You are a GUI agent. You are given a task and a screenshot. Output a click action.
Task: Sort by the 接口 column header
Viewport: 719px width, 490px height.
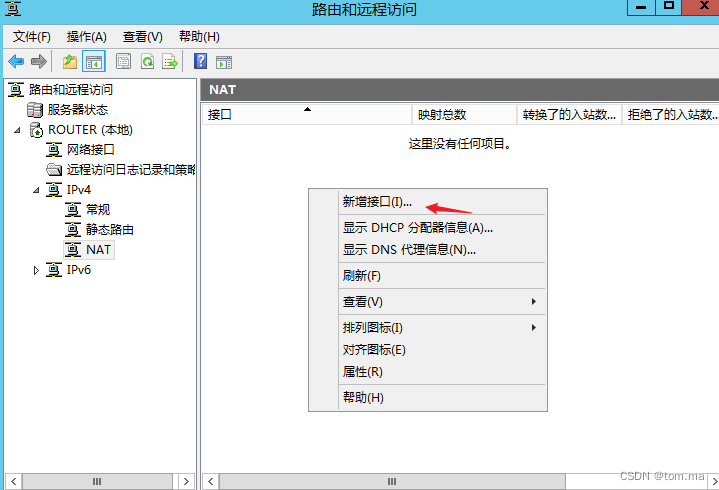tap(306, 115)
